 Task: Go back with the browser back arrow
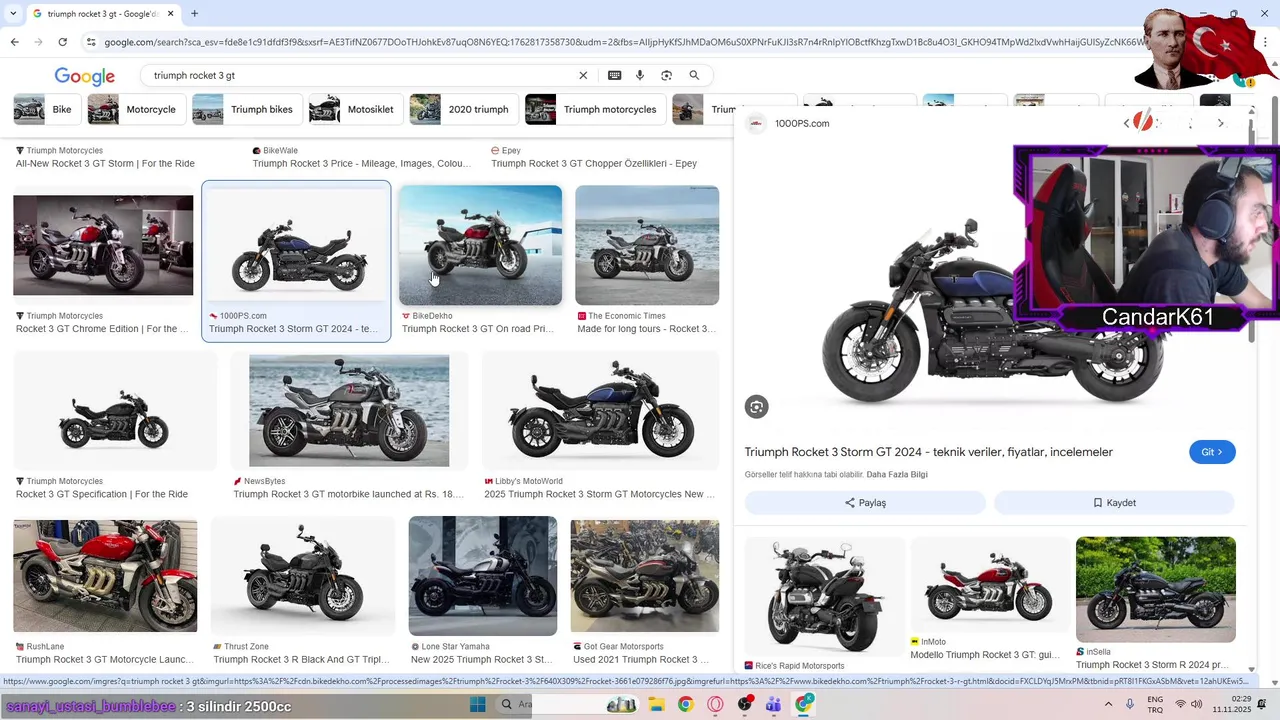14,42
